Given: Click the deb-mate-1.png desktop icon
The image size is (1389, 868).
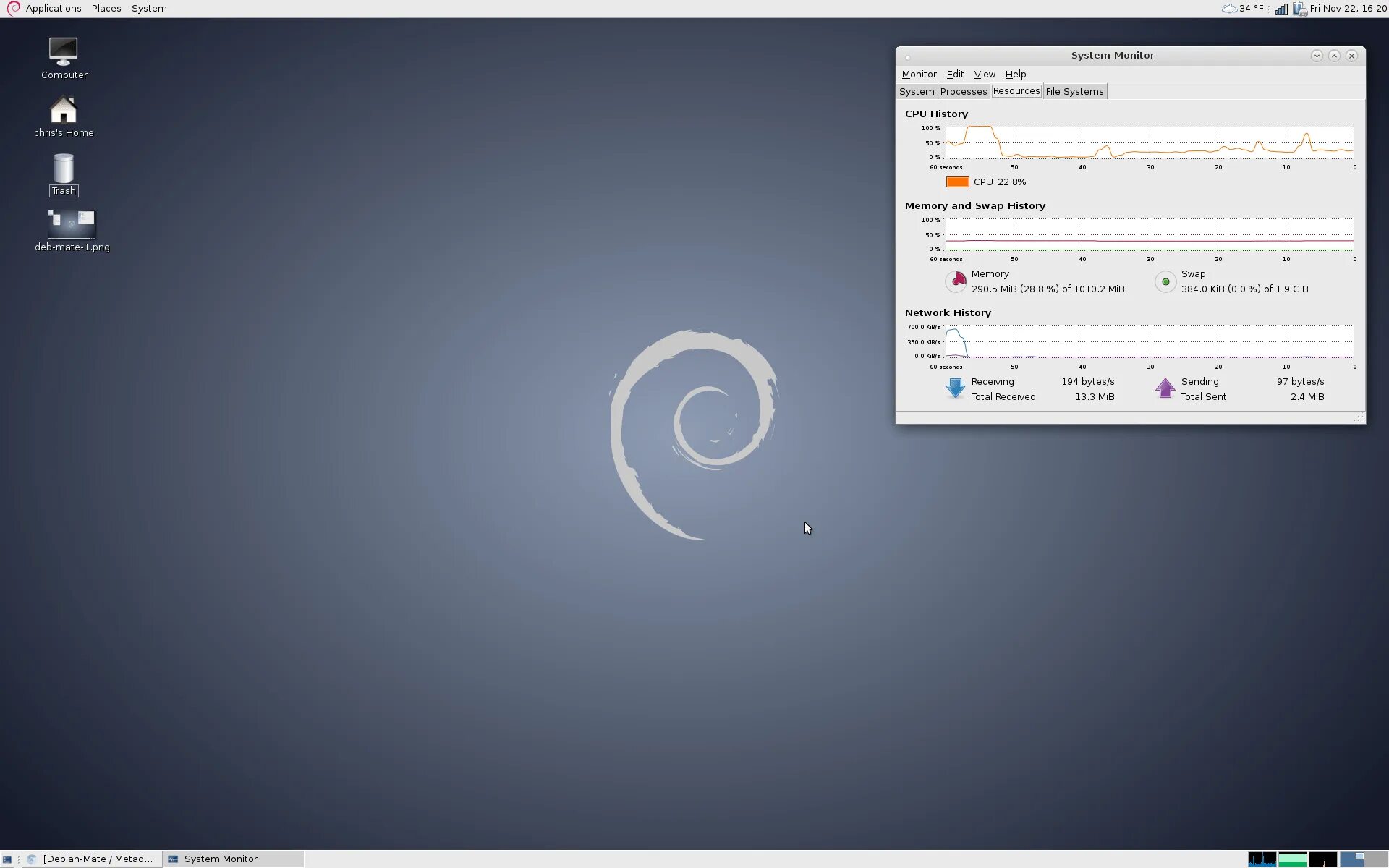Looking at the screenshot, I should 71,222.
